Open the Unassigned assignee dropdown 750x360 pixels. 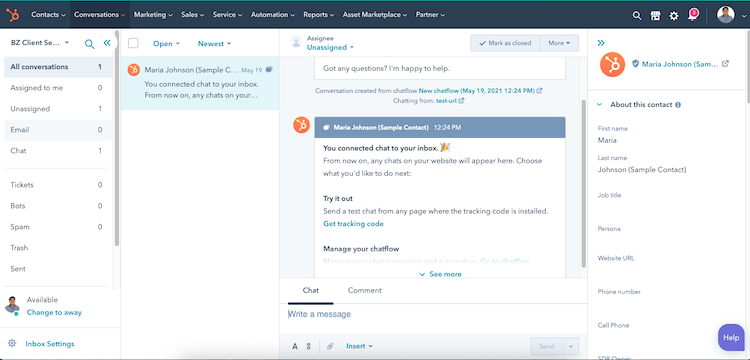pos(331,47)
